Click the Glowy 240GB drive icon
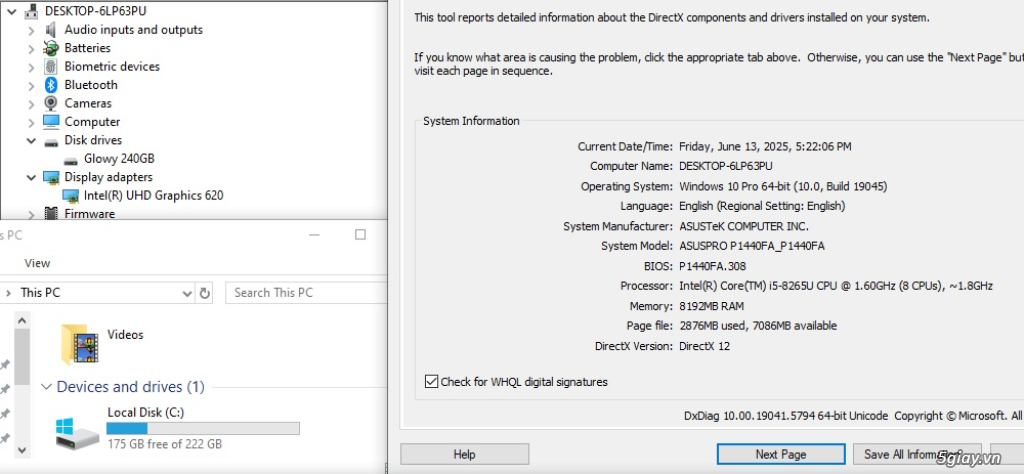The image size is (1024, 474). click(x=71, y=159)
